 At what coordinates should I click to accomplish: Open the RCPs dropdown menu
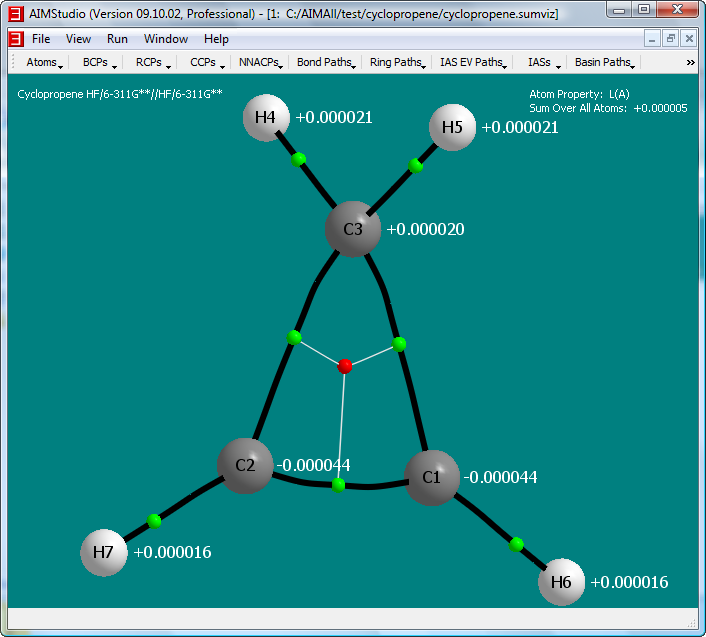tap(153, 62)
